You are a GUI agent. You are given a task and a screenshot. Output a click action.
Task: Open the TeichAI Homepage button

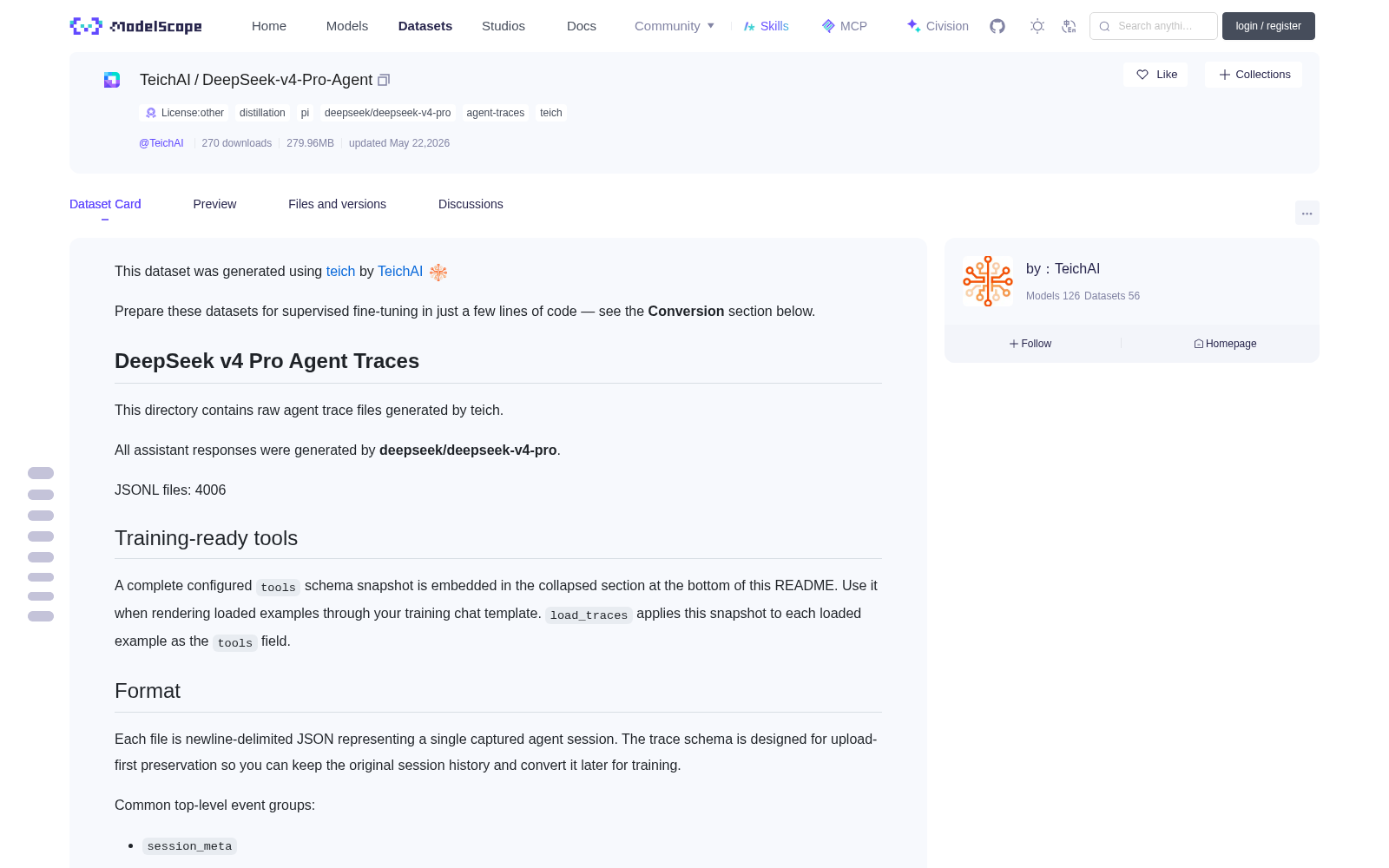[x=1225, y=344]
